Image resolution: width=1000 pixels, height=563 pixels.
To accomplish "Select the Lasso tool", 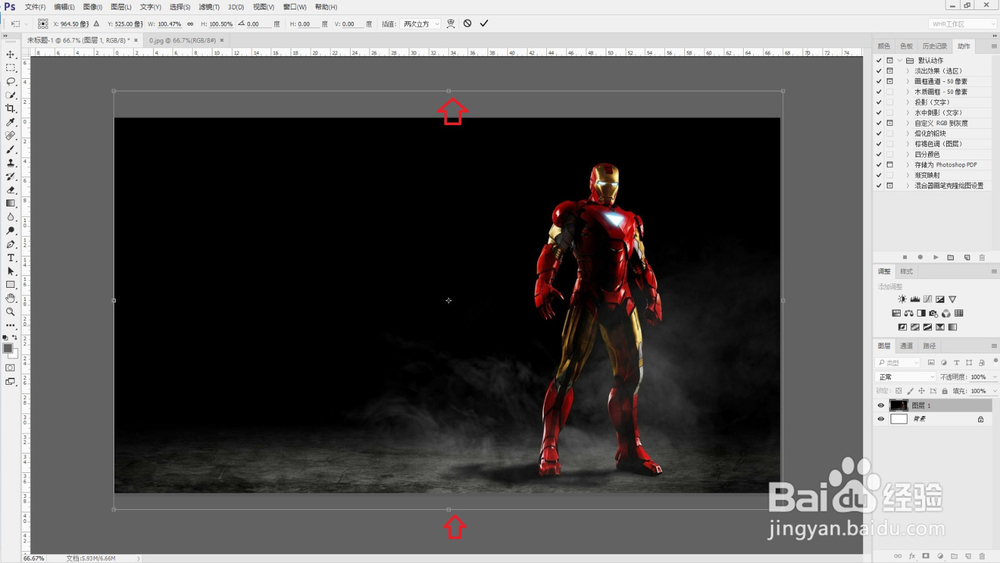I will pos(10,82).
